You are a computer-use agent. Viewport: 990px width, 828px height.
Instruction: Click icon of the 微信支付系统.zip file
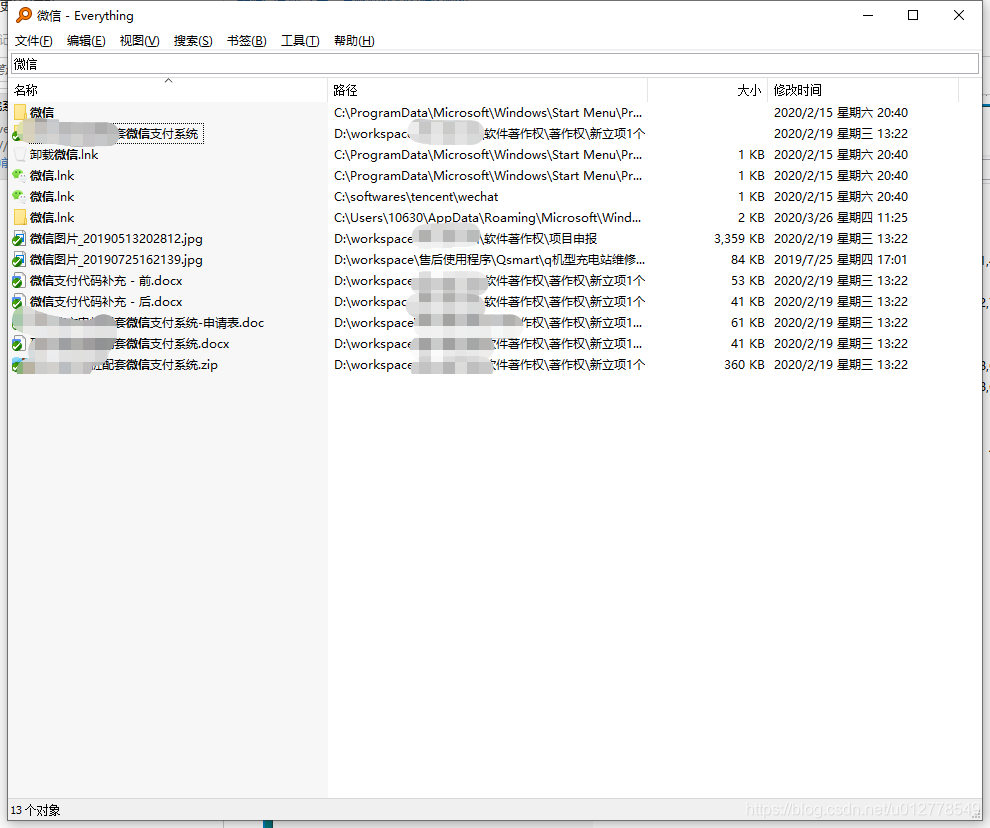pyautogui.click(x=19, y=365)
